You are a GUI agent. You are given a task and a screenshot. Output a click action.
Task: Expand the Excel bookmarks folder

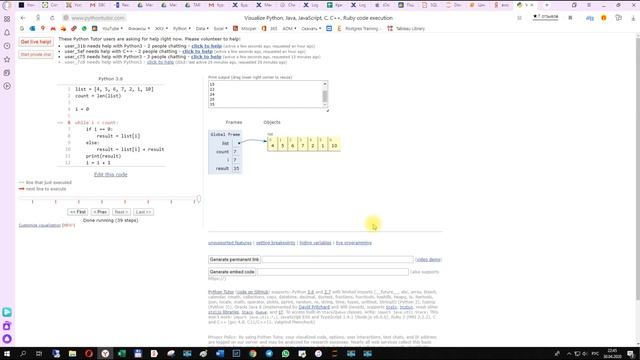click(x=220, y=29)
